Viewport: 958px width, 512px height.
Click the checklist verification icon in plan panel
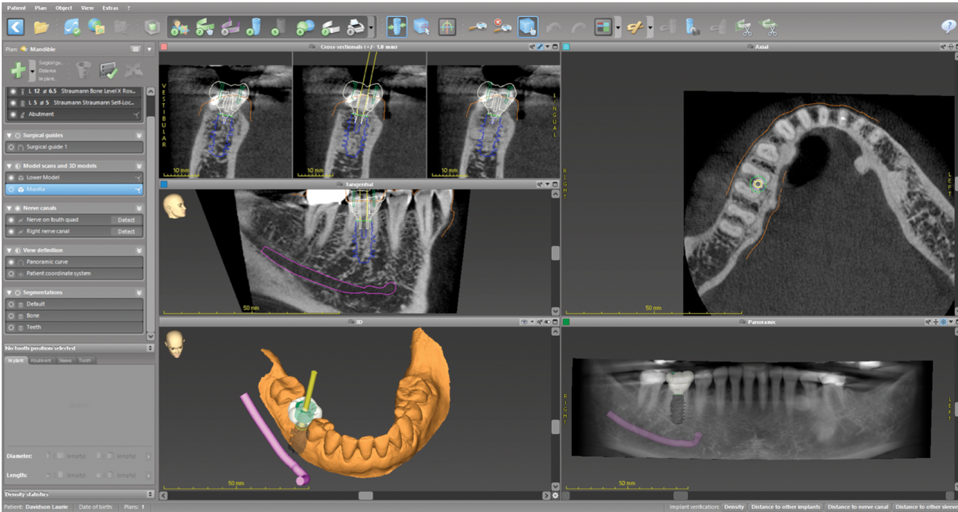109,70
